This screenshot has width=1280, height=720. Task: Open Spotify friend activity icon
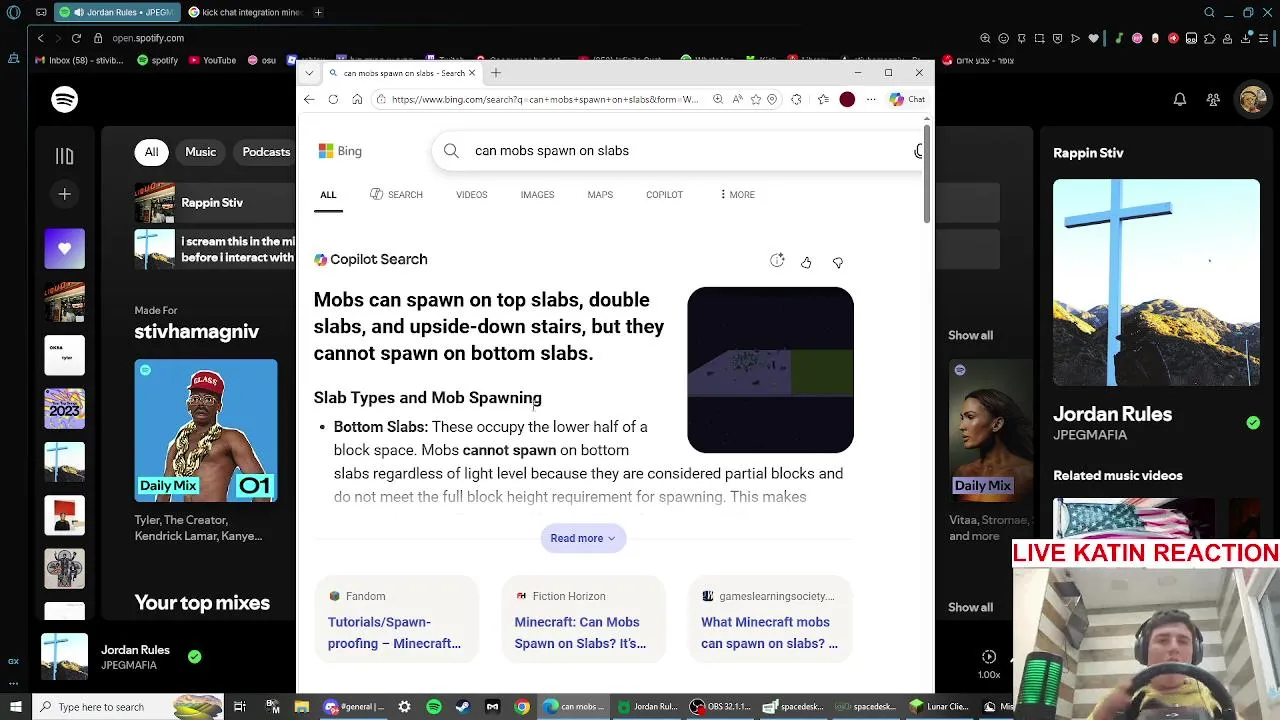[1213, 99]
